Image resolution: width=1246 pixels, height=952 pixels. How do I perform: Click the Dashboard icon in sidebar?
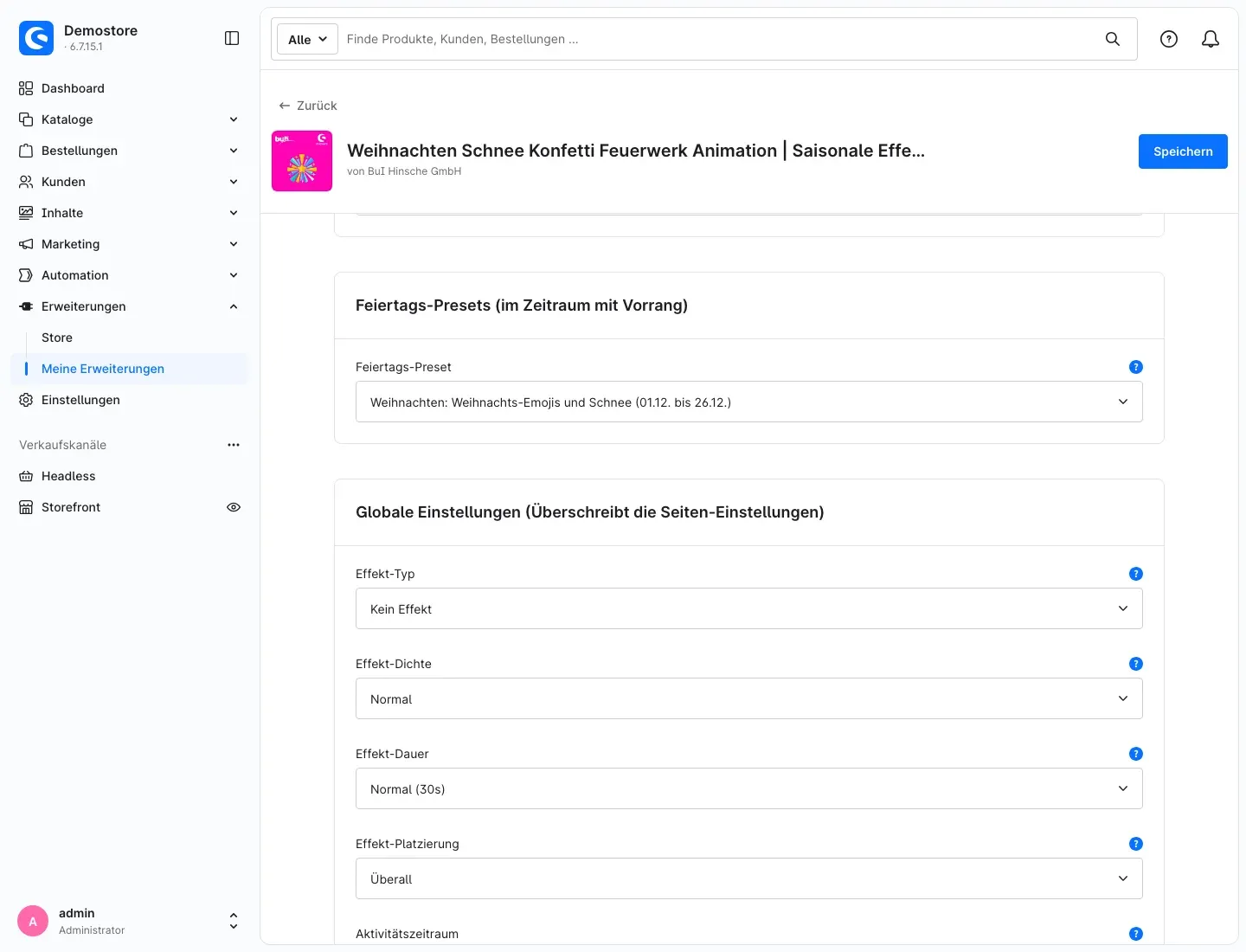(26, 88)
